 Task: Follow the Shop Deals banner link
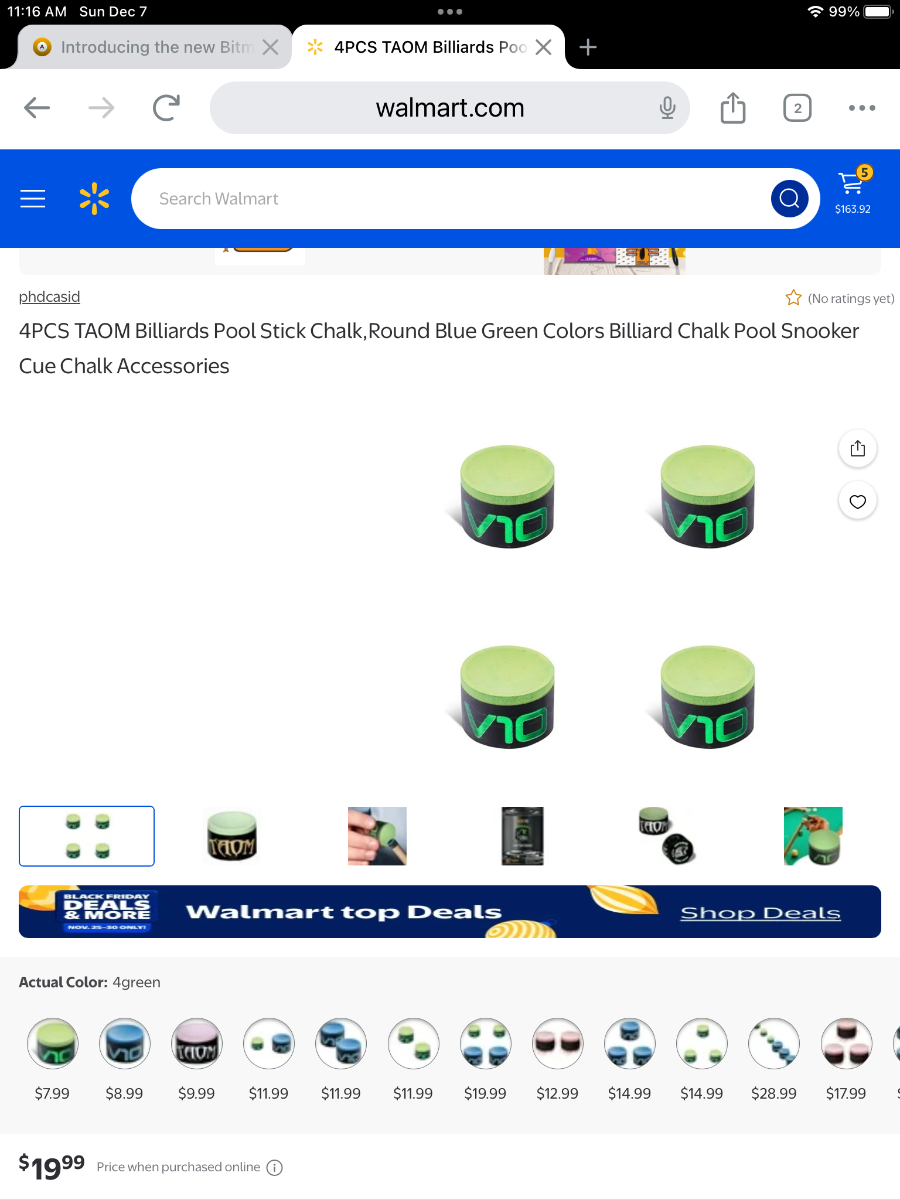[x=760, y=913]
